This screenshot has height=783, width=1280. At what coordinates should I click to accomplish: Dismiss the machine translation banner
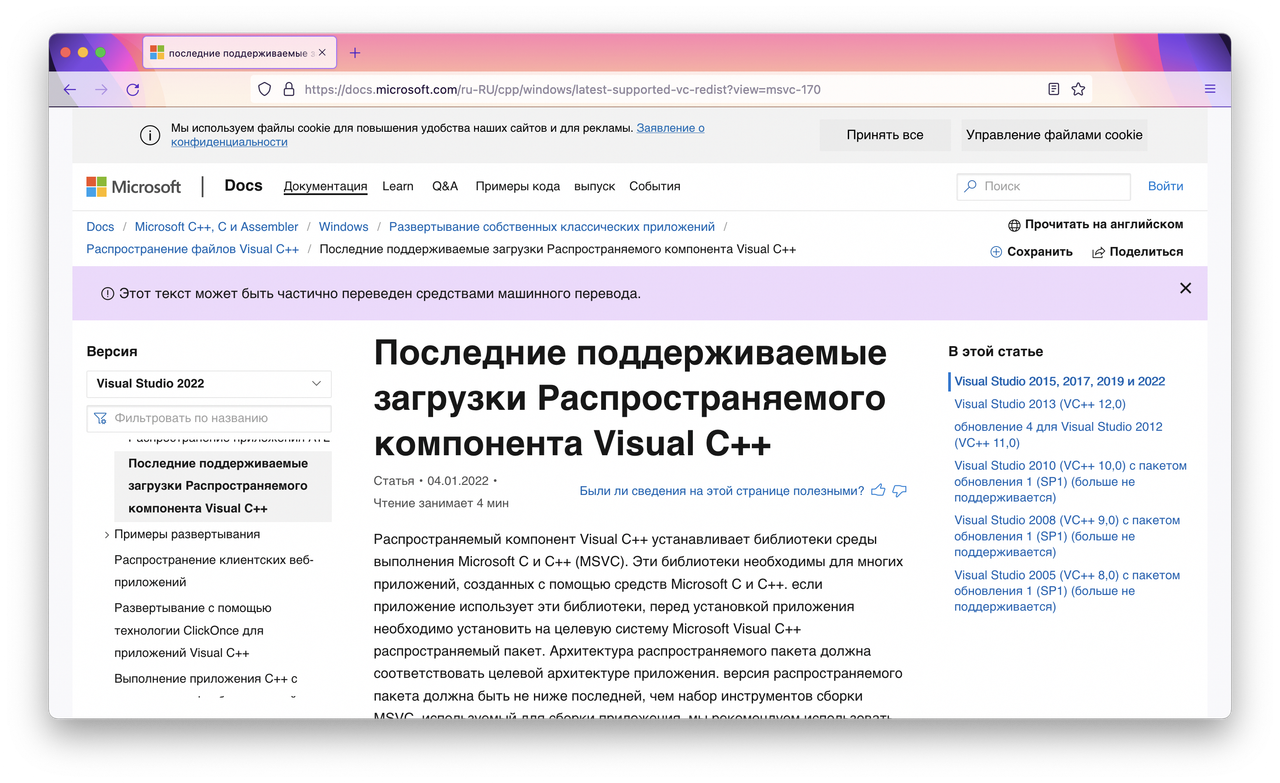(x=1185, y=288)
